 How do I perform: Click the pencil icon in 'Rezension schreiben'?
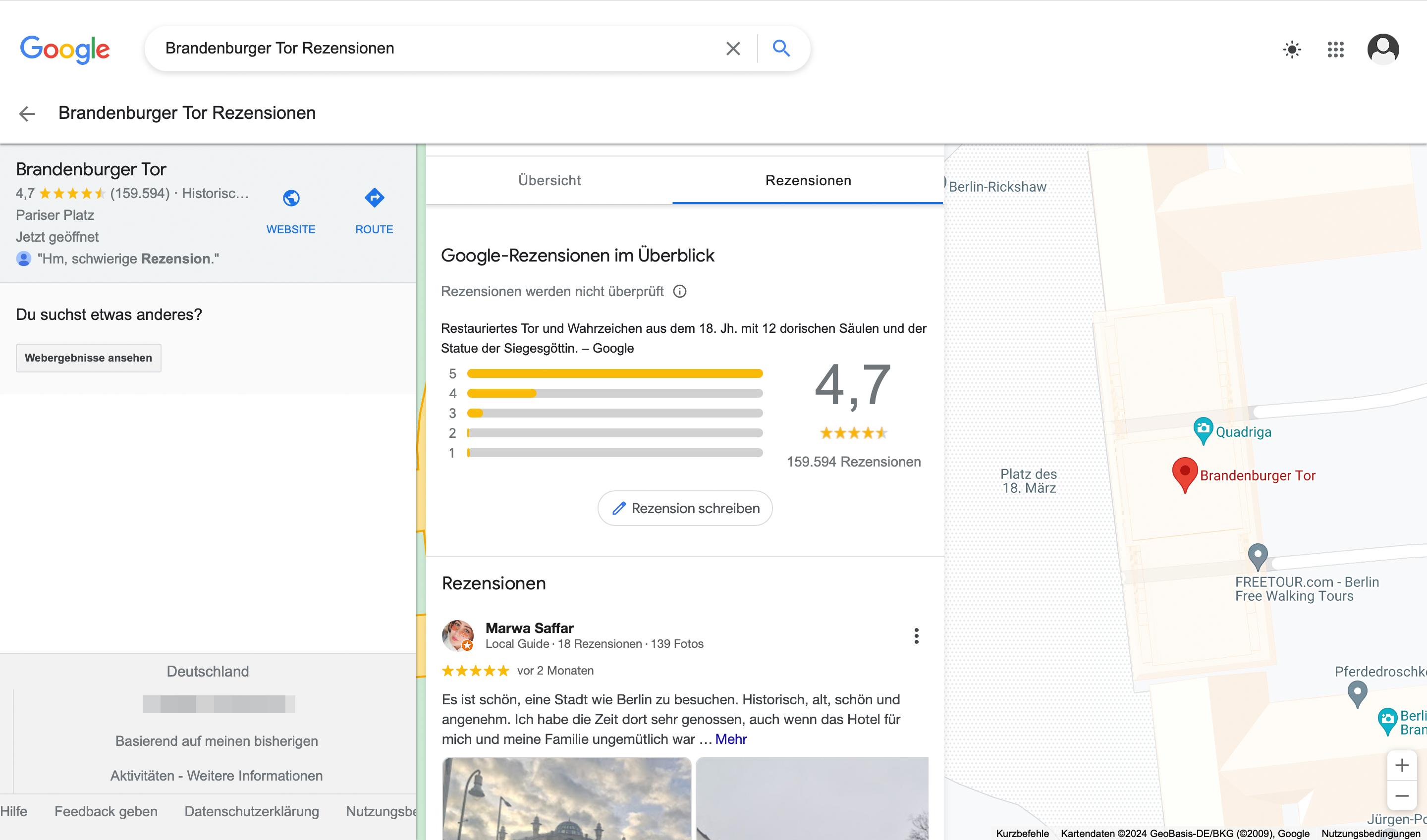click(x=618, y=508)
